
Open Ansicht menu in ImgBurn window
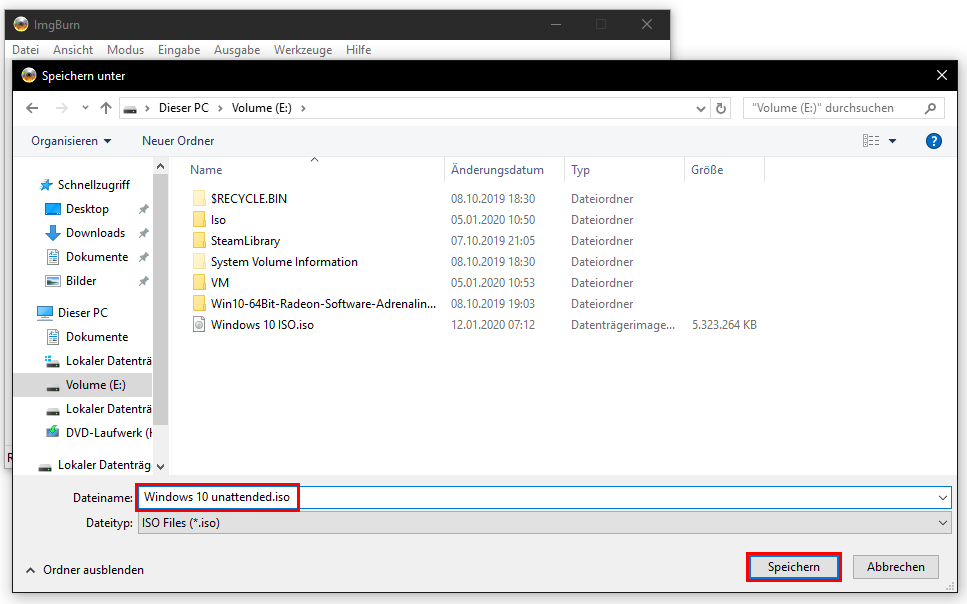click(x=73, y=50)
